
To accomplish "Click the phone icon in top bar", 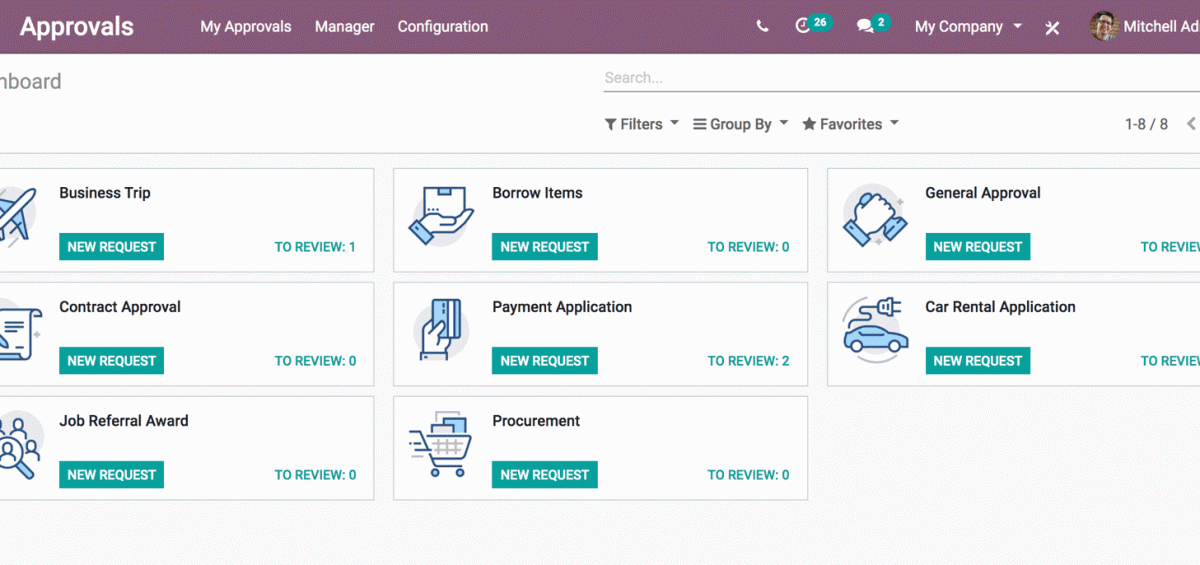I will 762,27.
